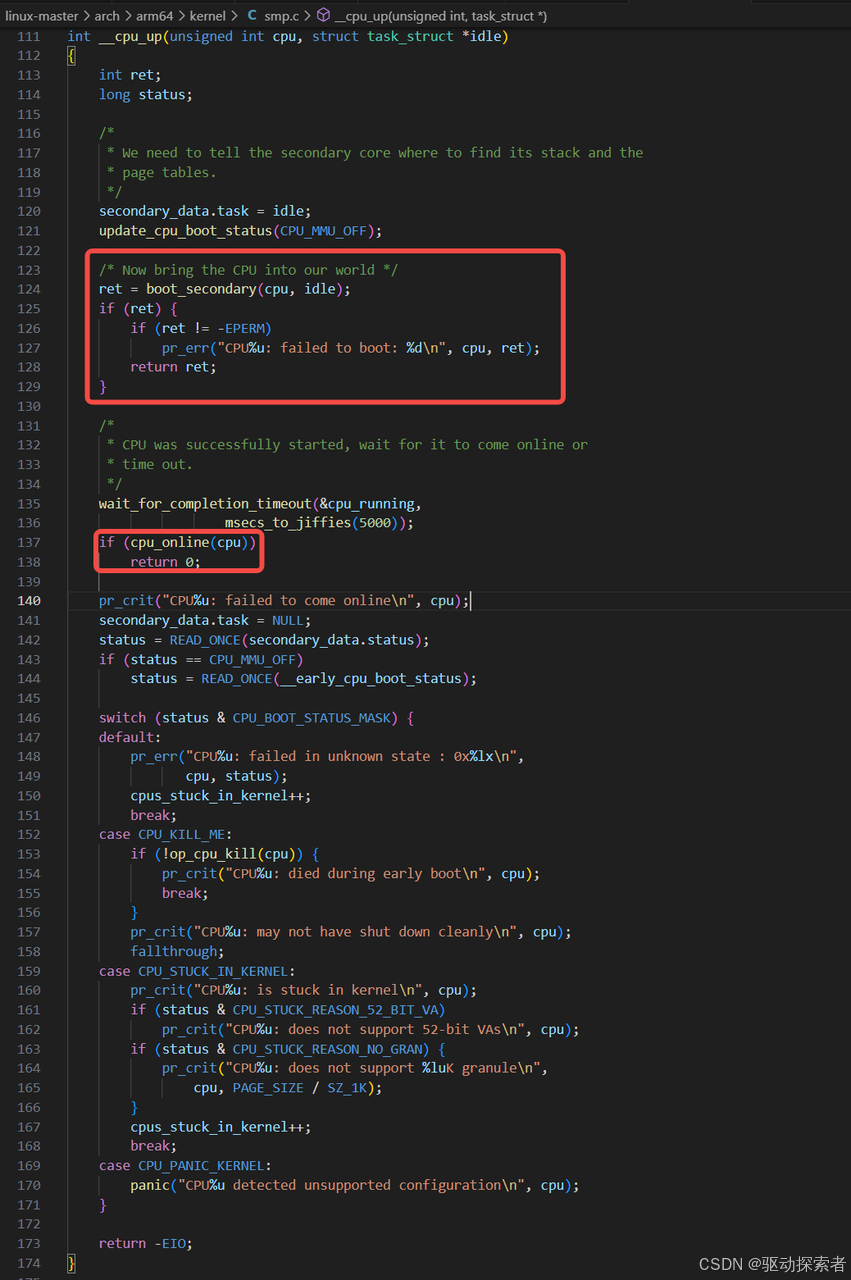Open the arch breadcrumb folder

107,16
